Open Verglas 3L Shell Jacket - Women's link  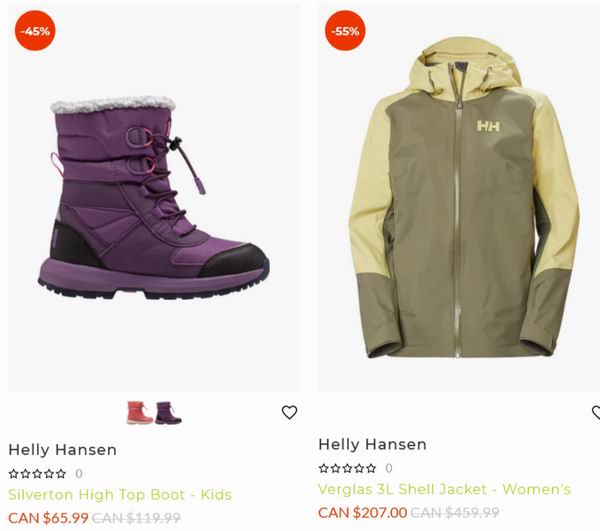pyautogui.click(x=445, y=489)
